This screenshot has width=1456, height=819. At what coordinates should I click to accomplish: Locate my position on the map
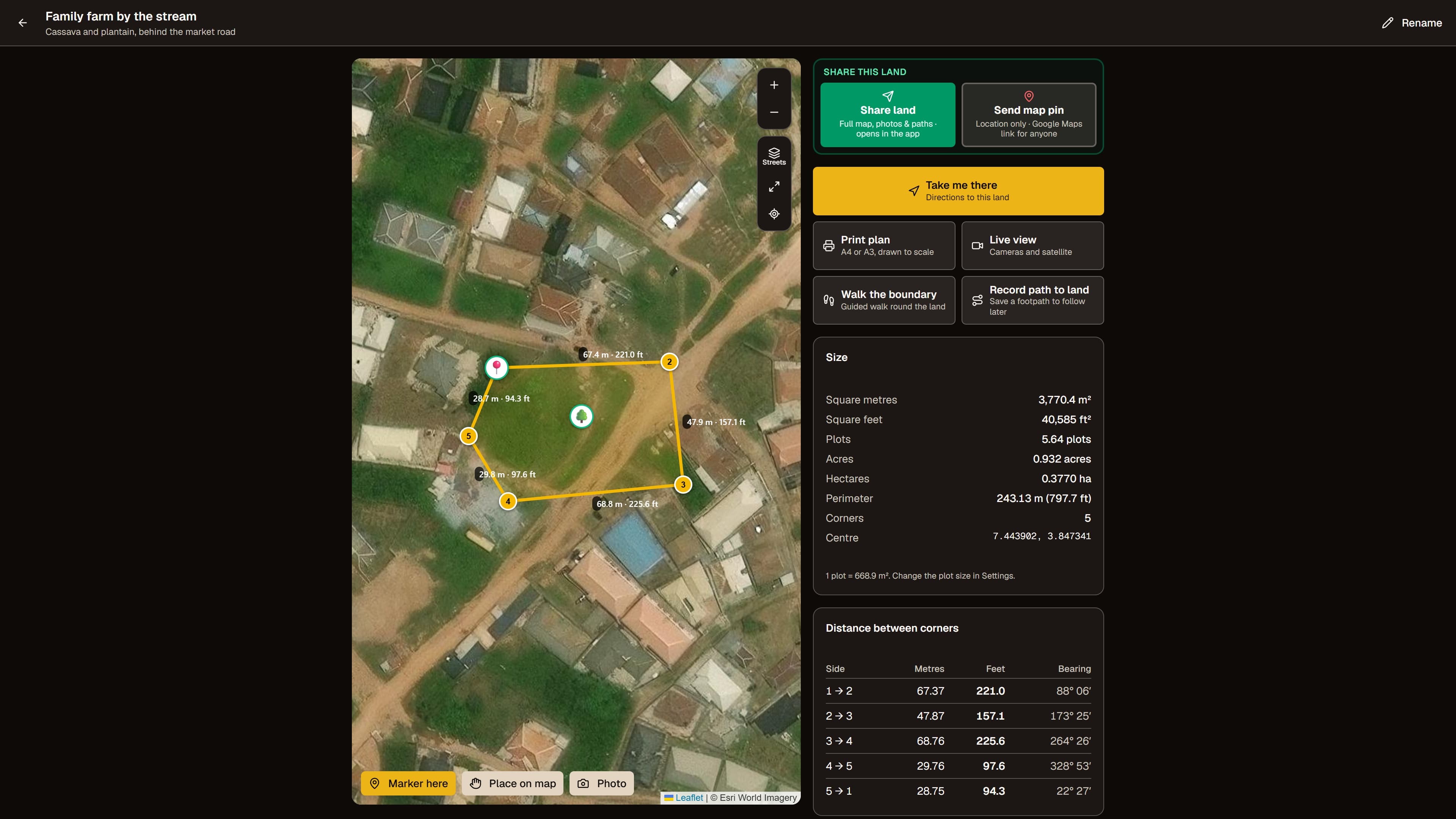click(x=774, y=213)
